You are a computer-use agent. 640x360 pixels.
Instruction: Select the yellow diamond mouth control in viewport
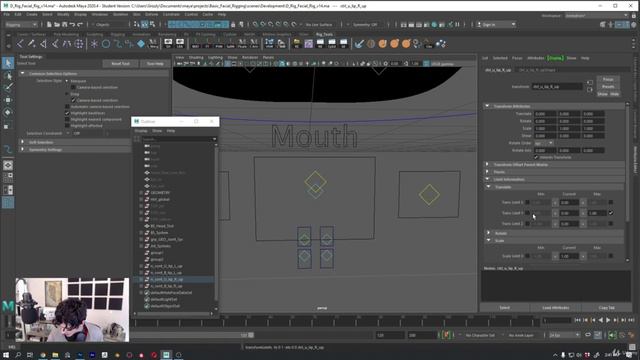(x=315, y=181)
